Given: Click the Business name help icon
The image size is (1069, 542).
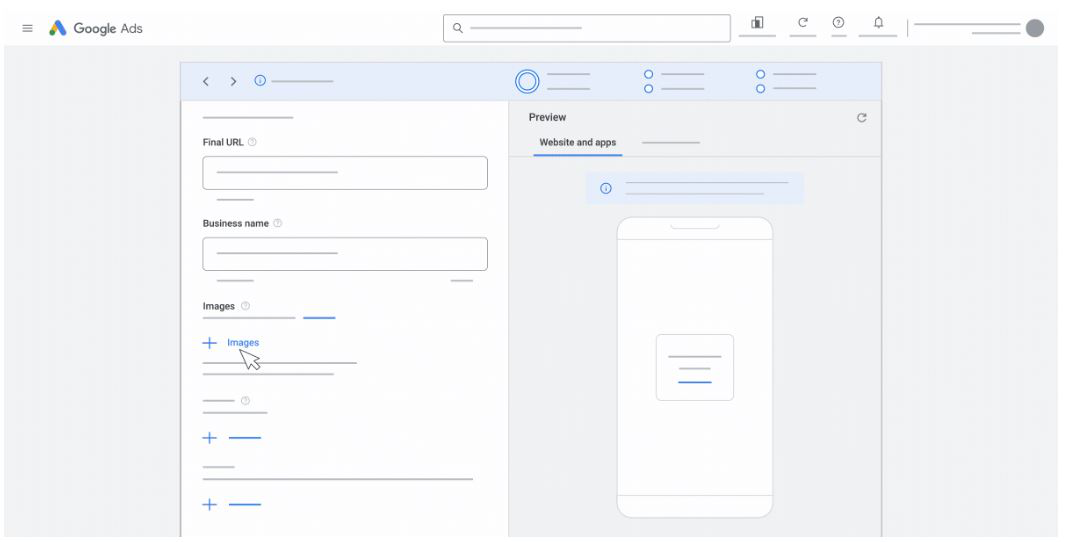Looking at the screenshot, I should (x=278, y=223).
